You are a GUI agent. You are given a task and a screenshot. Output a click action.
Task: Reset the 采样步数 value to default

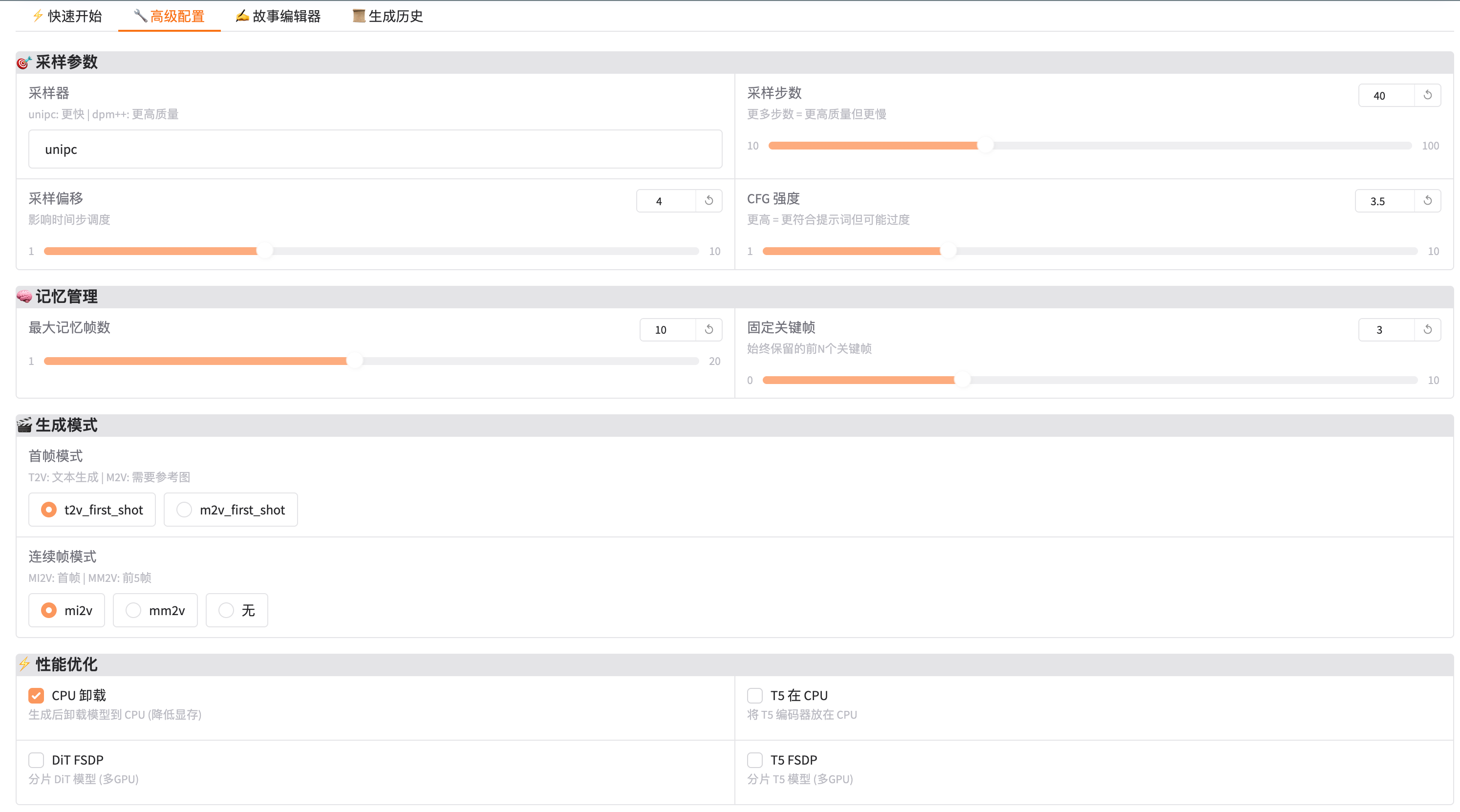click(x=1427, y=95)
